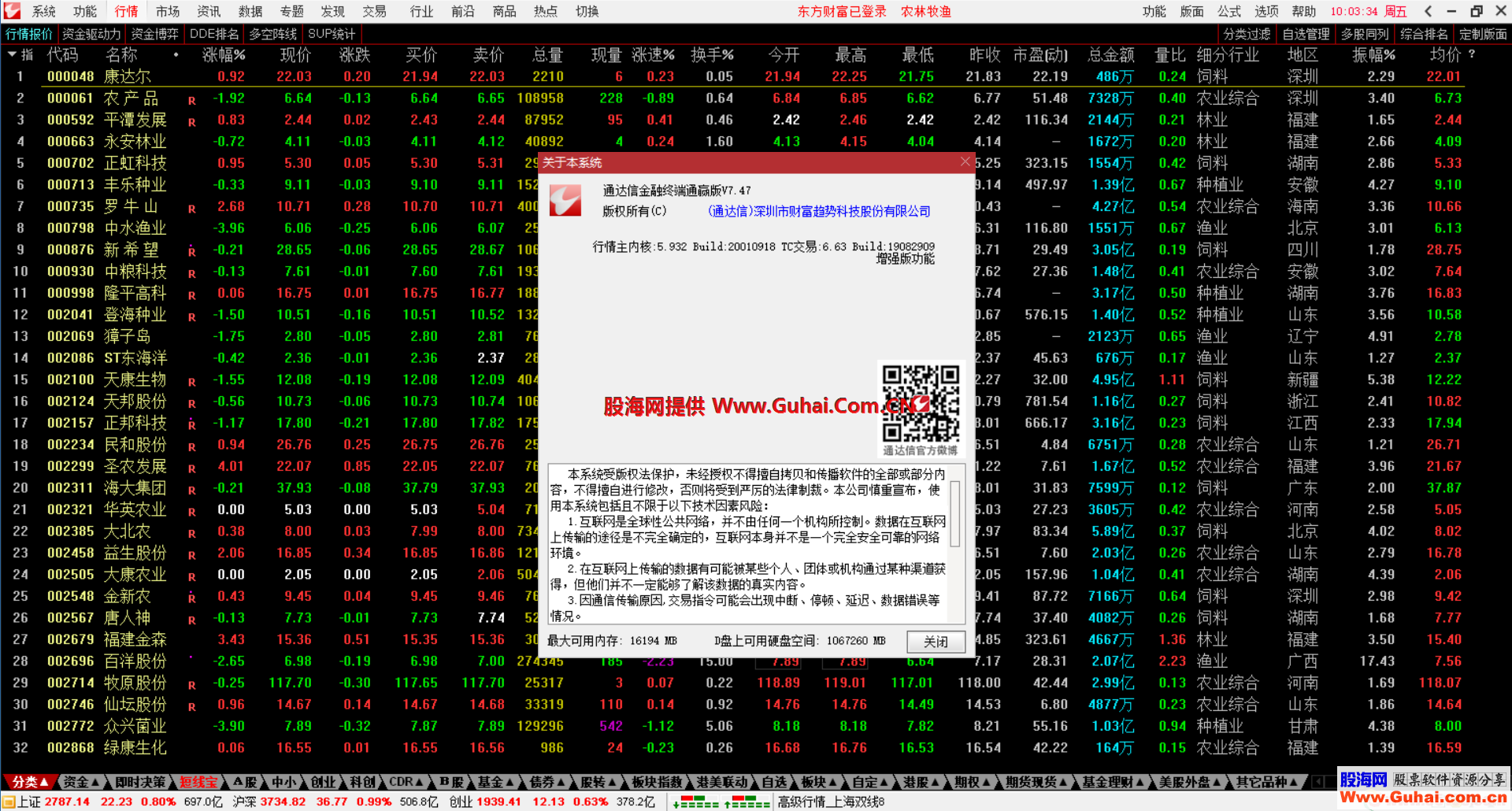Click the first connection signal indicator in status bar
1512x811 pixels.
coord(695,802)
